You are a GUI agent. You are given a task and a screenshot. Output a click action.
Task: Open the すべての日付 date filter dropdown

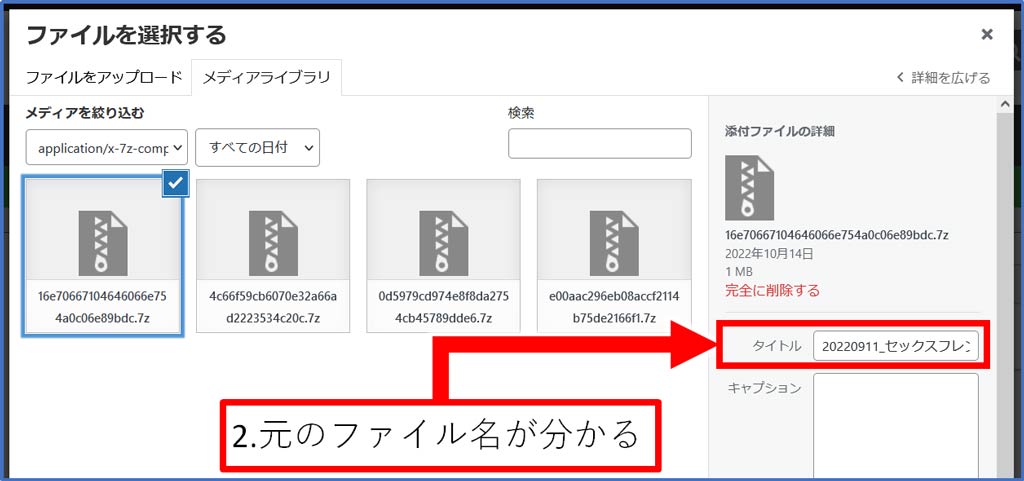point(257,147)
